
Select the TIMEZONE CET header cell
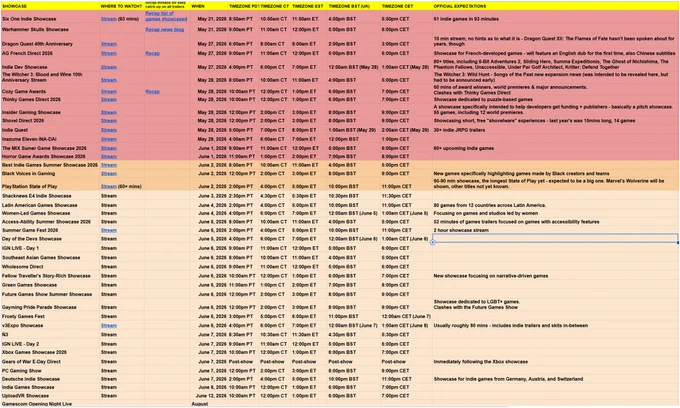coord(406,6)
